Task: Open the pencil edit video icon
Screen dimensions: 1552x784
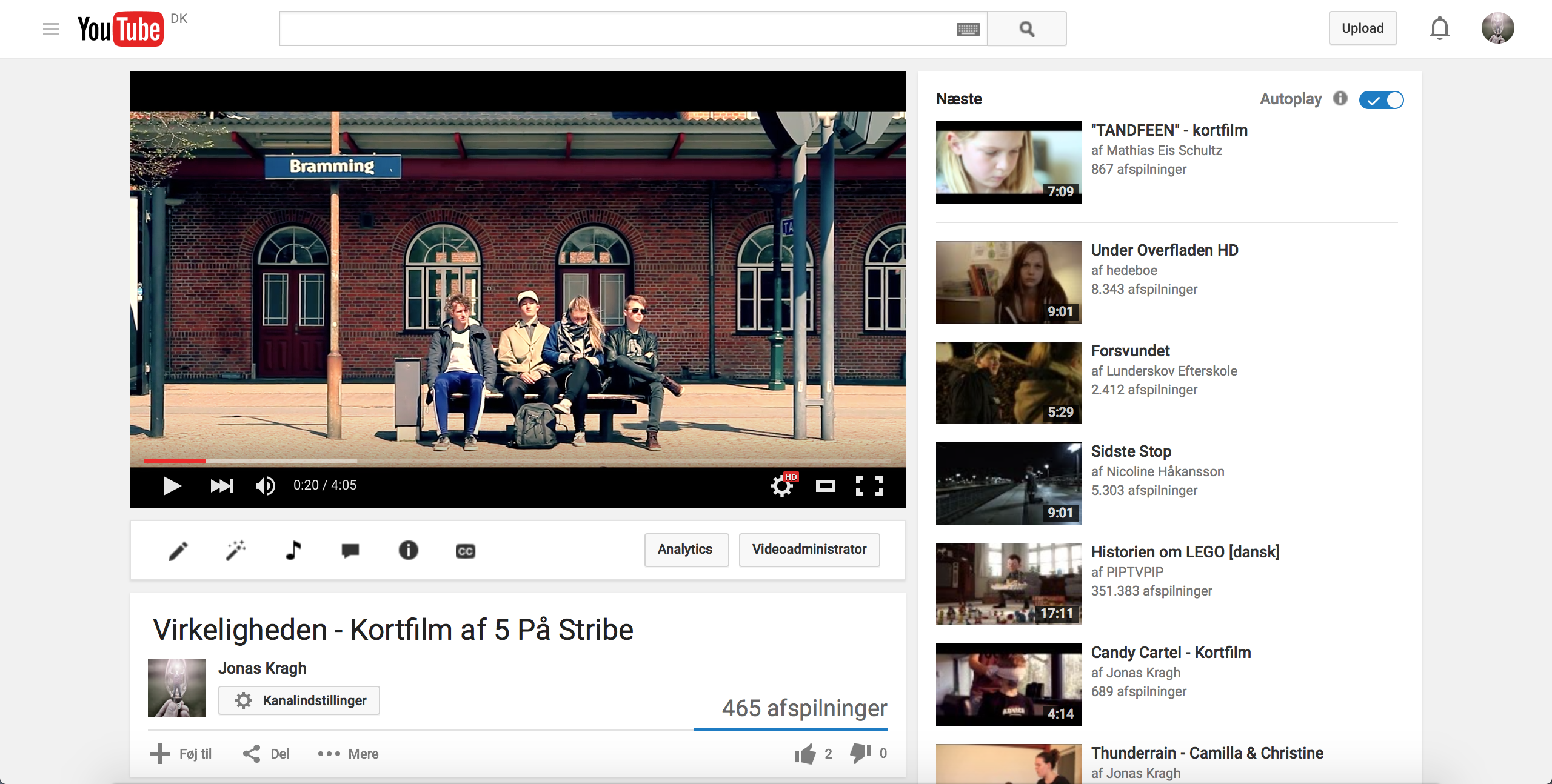Action: [x=178, y=551]
